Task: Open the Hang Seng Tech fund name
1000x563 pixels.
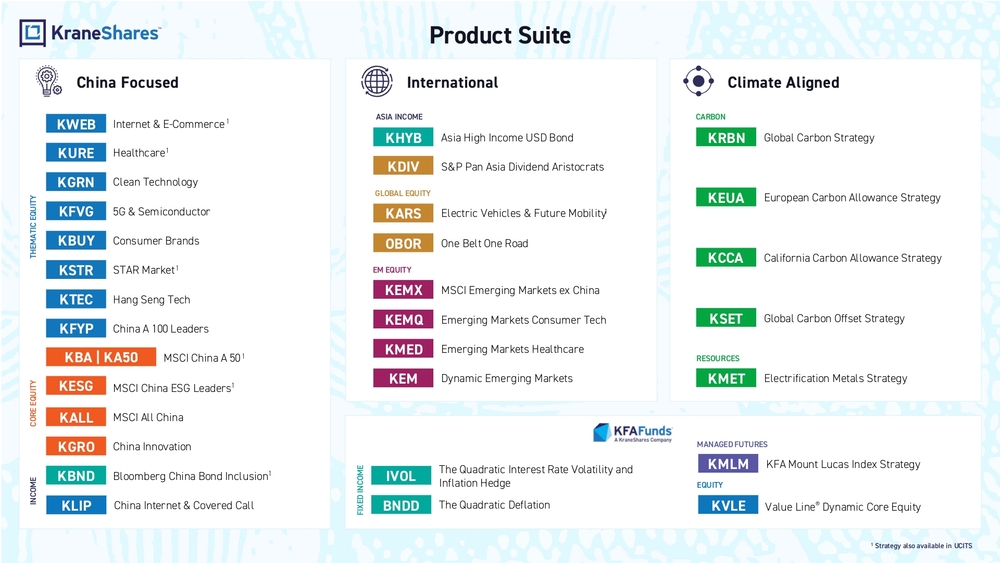Action: (x=151, y=300)
